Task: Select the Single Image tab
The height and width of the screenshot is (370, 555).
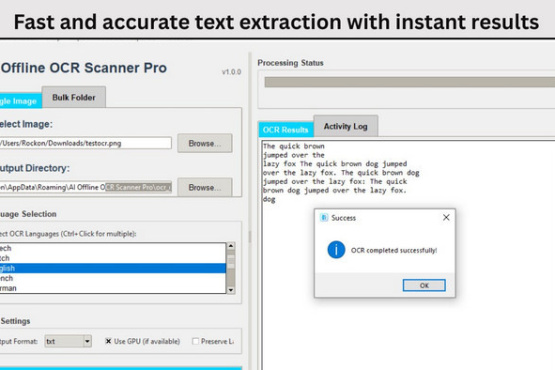Action: [20, 101]
